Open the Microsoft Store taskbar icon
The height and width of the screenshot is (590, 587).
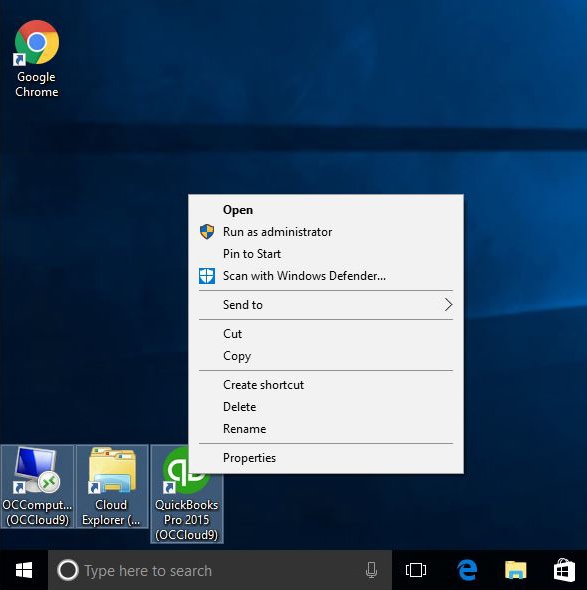click(564, 570)
